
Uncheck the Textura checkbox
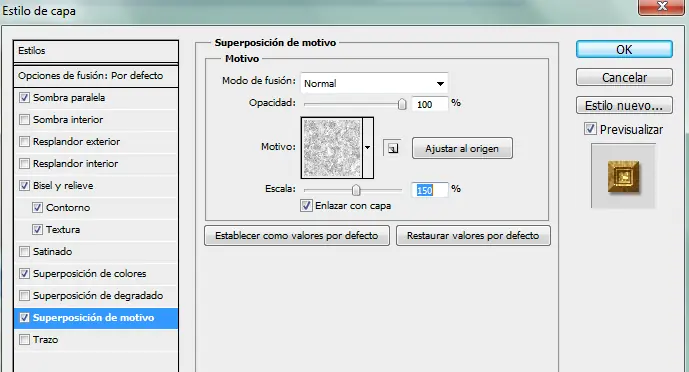38,229
